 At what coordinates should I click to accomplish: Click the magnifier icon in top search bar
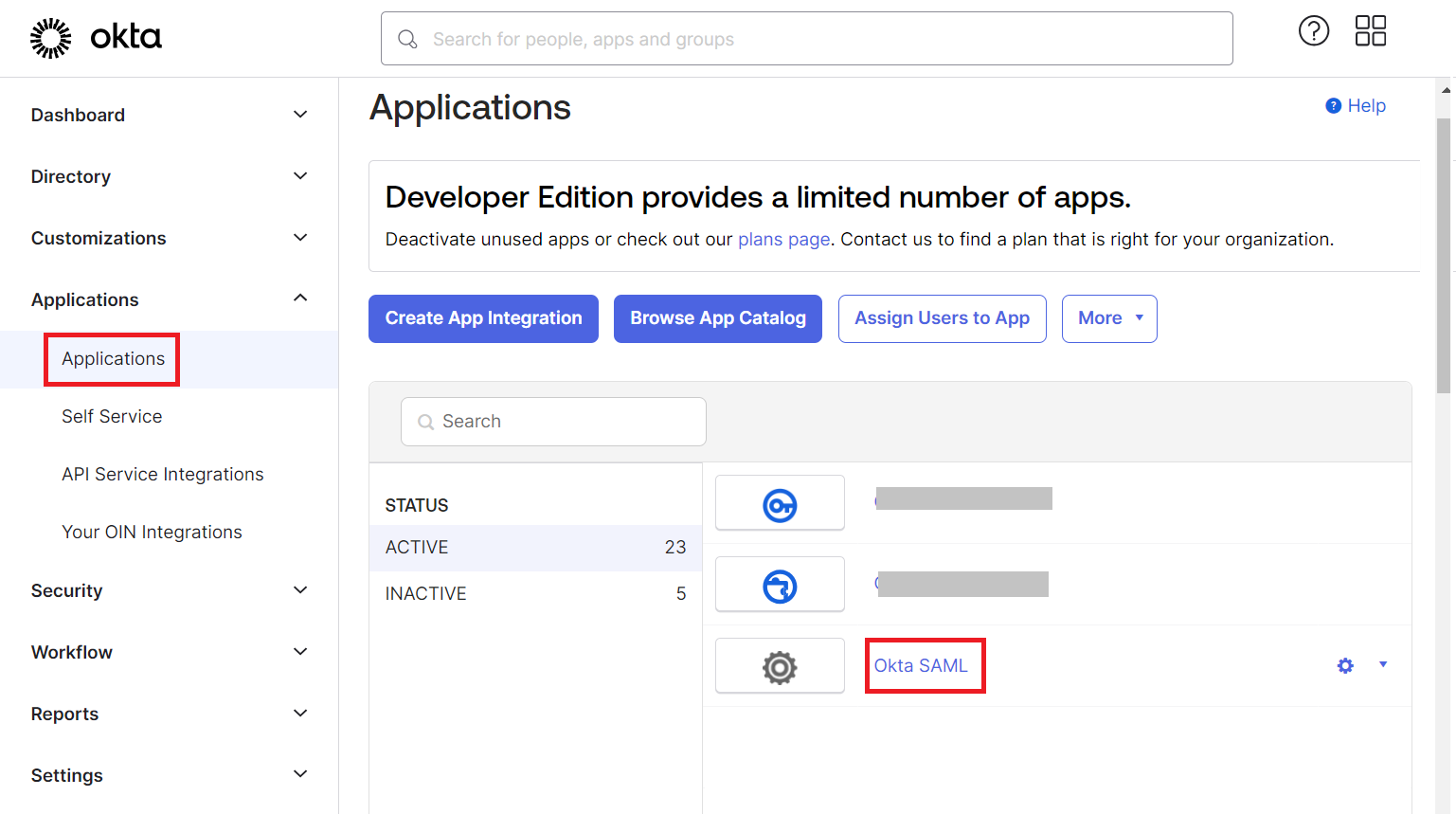coord(407,39)
